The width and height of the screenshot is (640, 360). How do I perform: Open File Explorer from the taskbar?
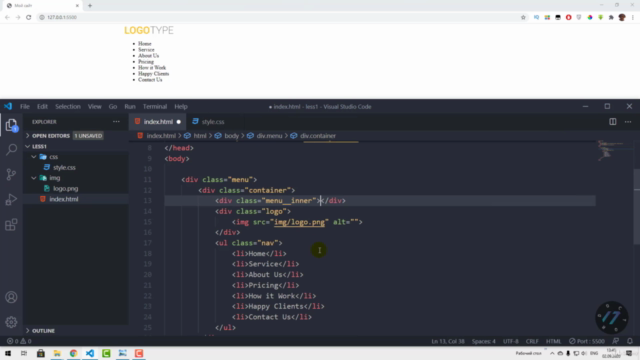tap(57, 353)
